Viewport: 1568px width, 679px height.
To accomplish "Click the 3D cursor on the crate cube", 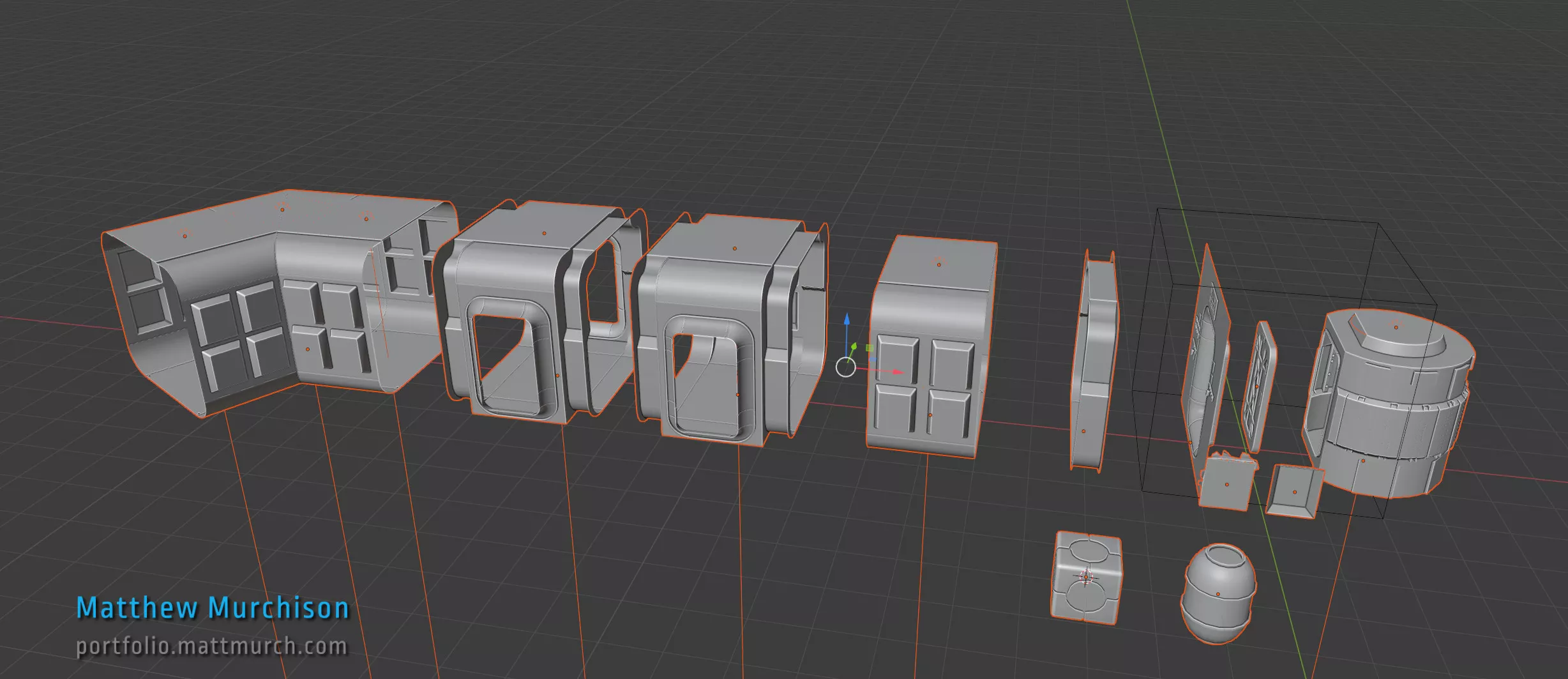I will 1086,577.
